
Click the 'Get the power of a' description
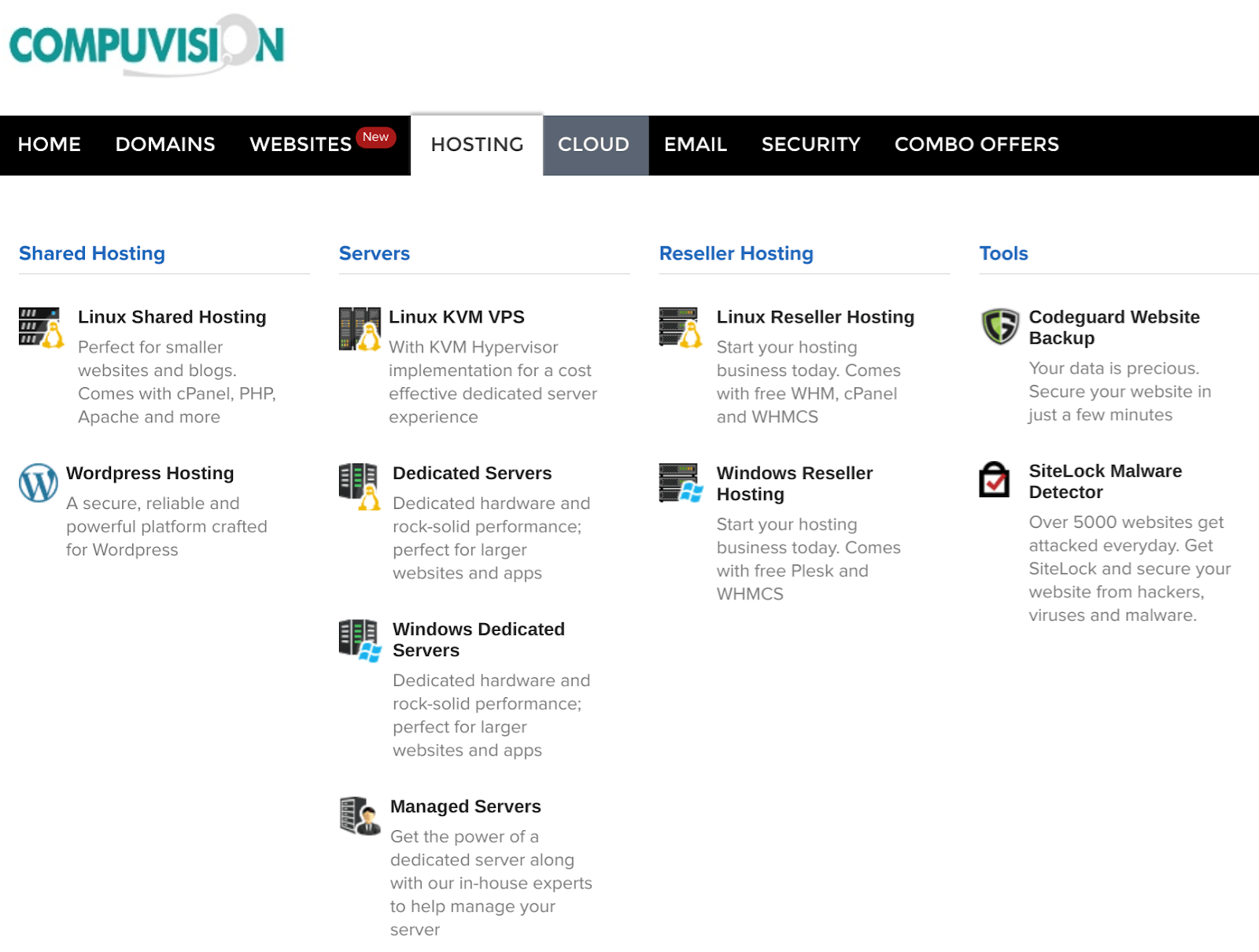pos(491,884)
